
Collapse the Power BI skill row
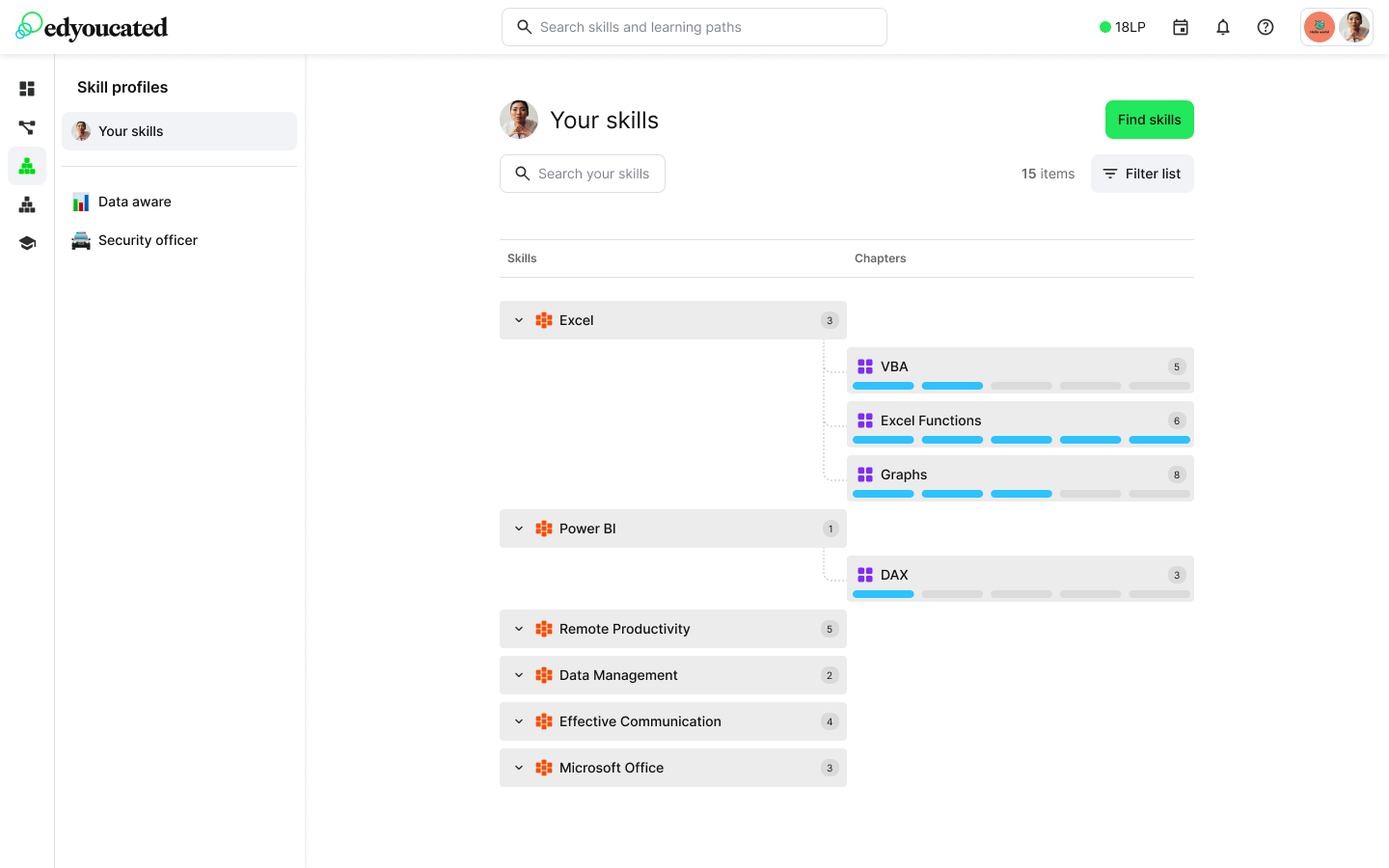(x=519, y=529)
